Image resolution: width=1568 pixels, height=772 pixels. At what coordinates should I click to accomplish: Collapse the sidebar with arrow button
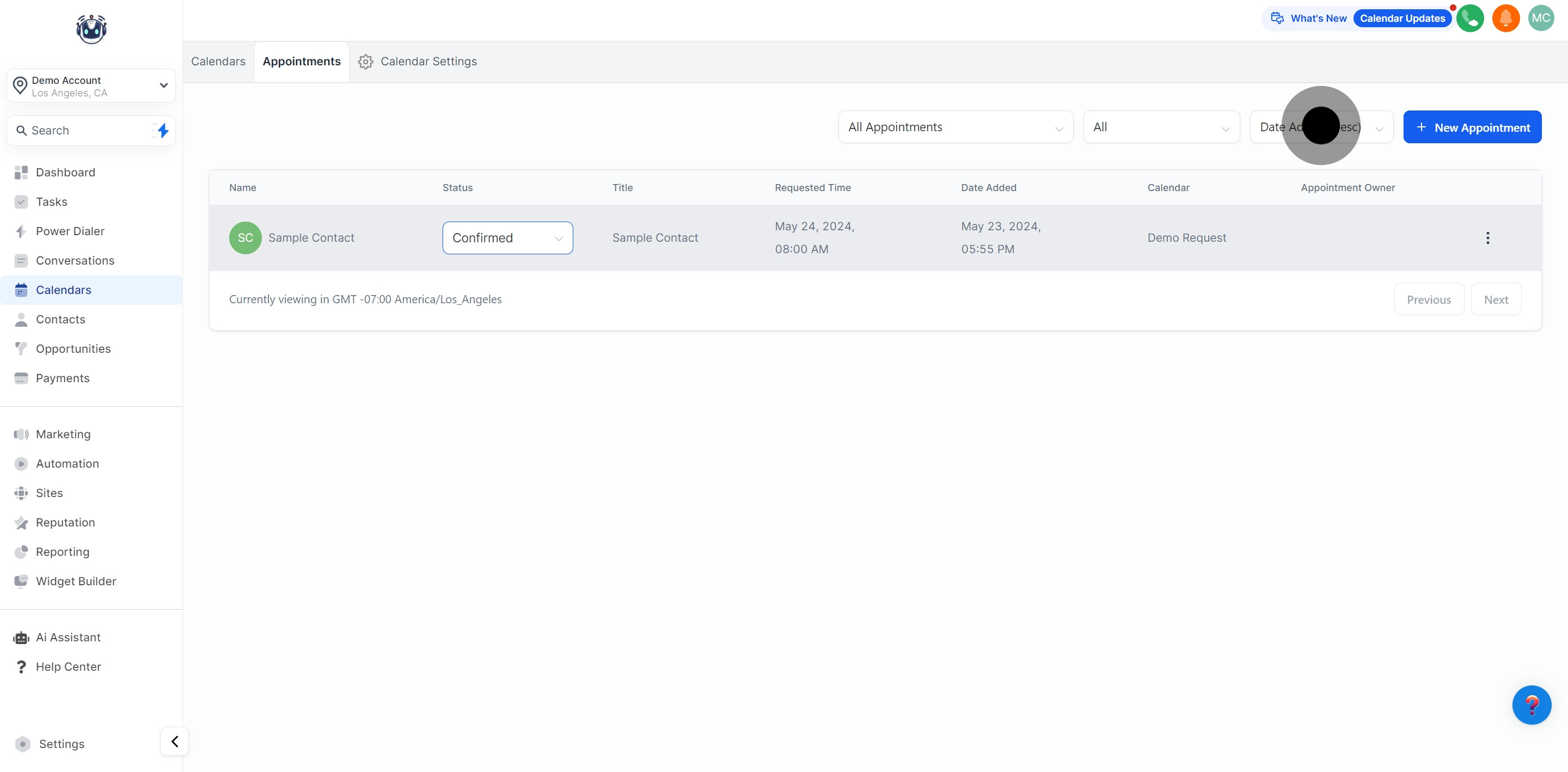[x=175, y=741]
